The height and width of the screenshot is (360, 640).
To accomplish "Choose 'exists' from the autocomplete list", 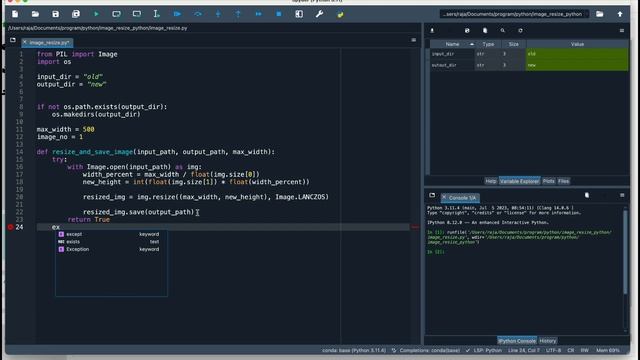I will coord(111,242).
